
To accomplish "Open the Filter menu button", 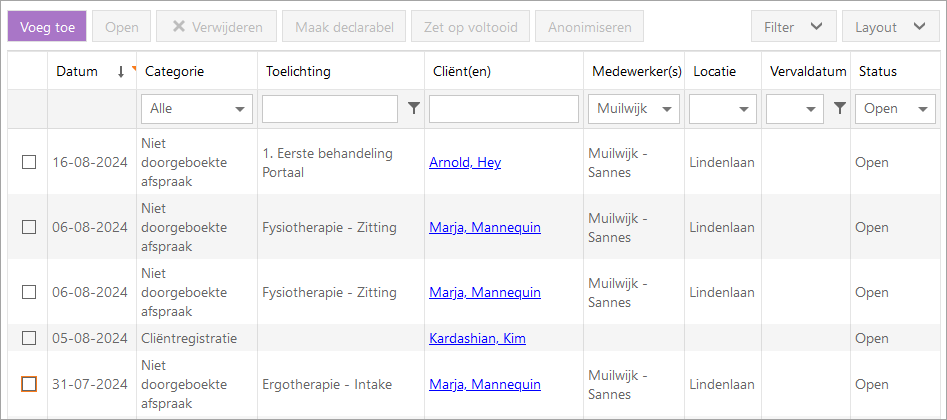I will [x=793, y=27].
